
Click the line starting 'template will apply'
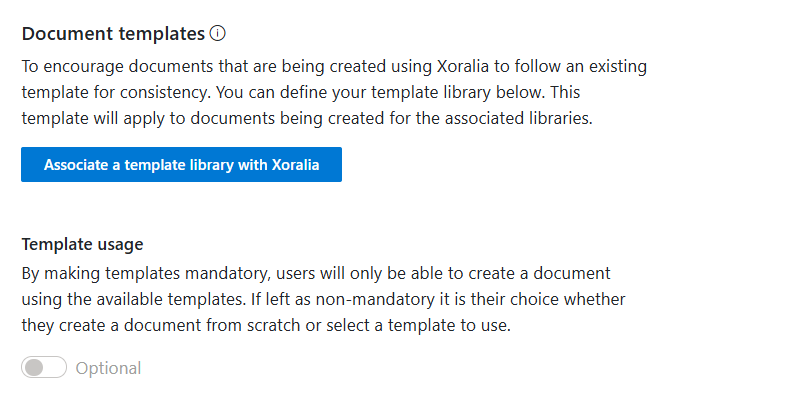click(307, 118)
